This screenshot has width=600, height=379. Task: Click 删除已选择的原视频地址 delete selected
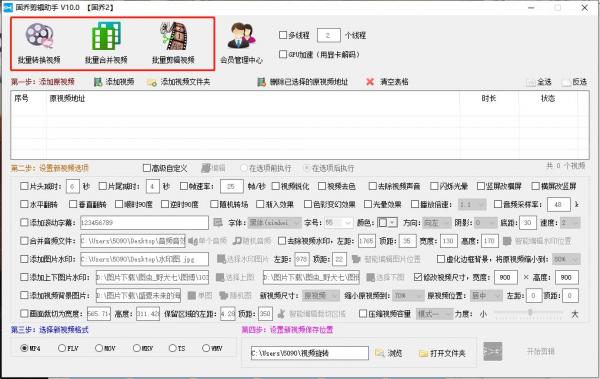303,82
